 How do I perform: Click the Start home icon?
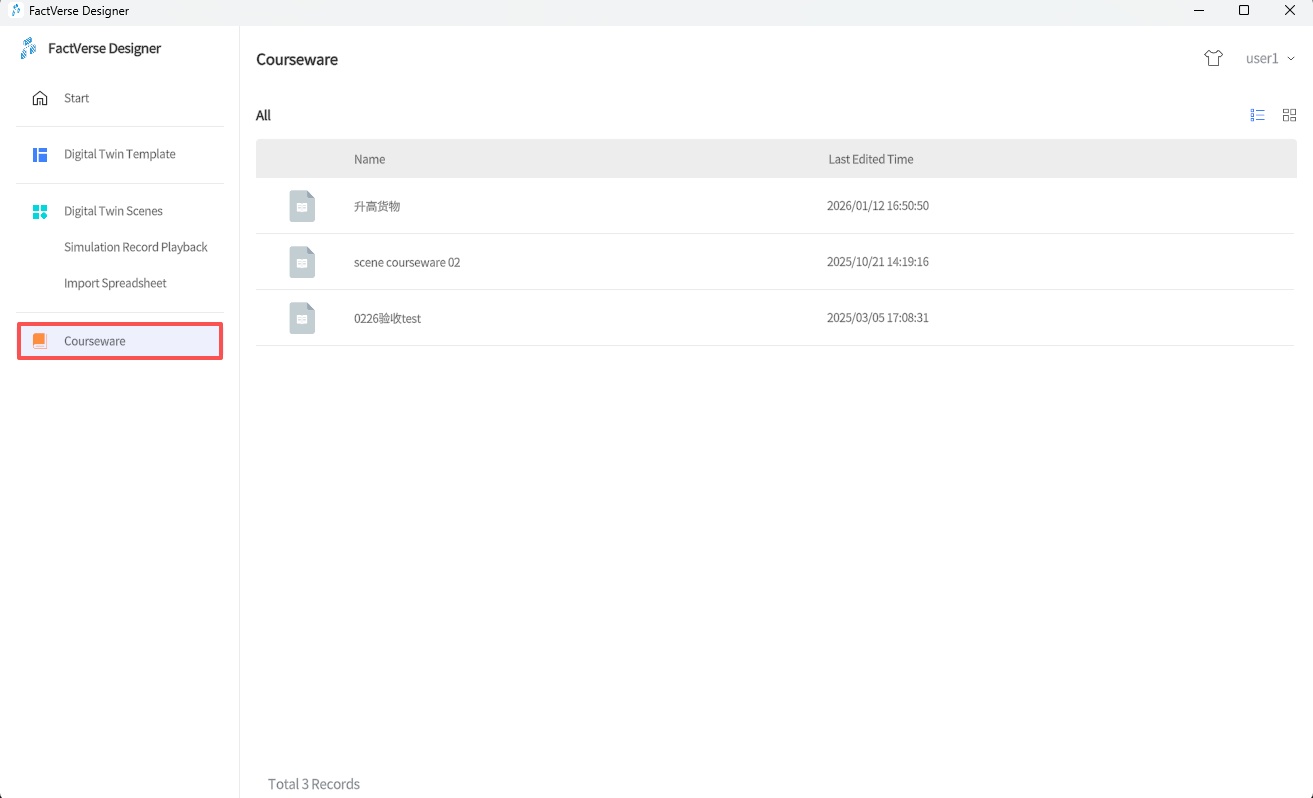(x=40, y=98)
